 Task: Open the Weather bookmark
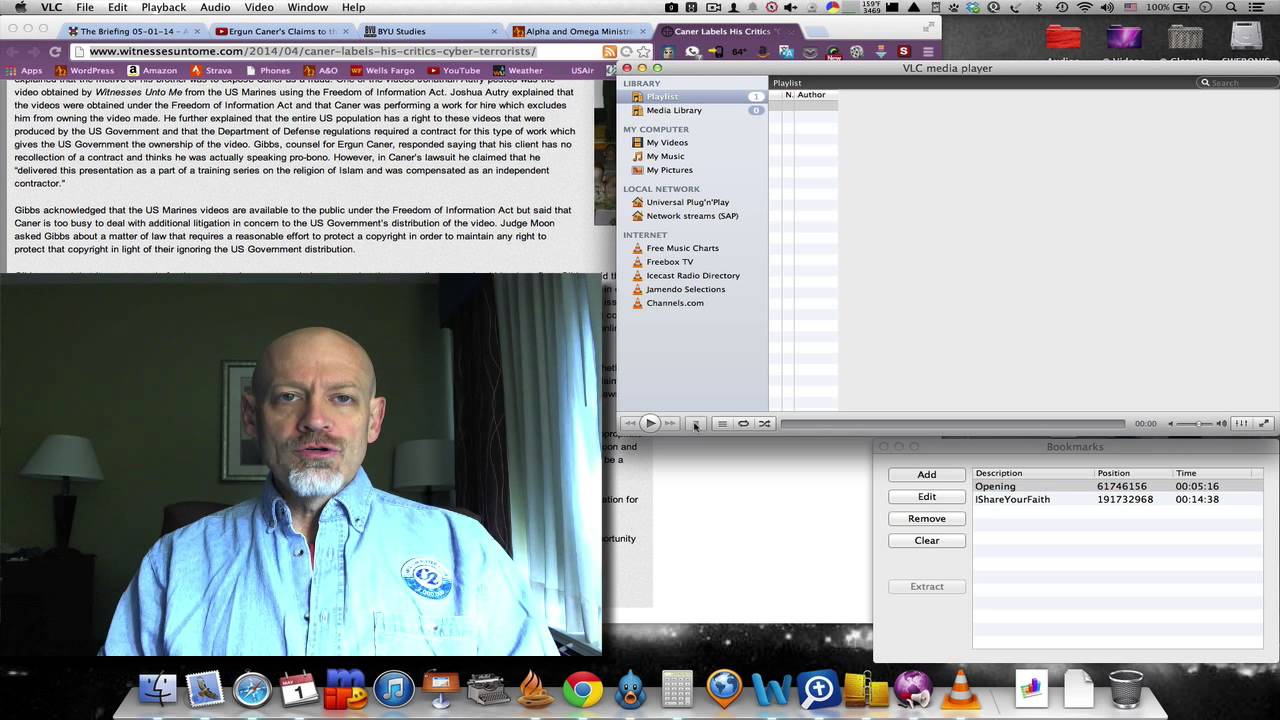click(518, 71)
